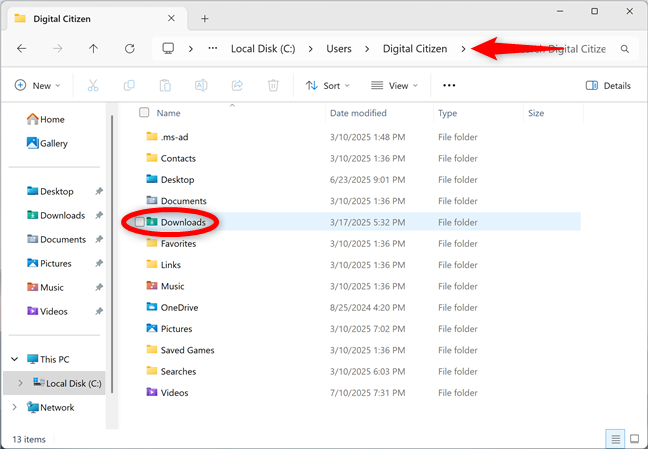
Task: Click the search magnifier icon
Action: click(x=625, y=49)
